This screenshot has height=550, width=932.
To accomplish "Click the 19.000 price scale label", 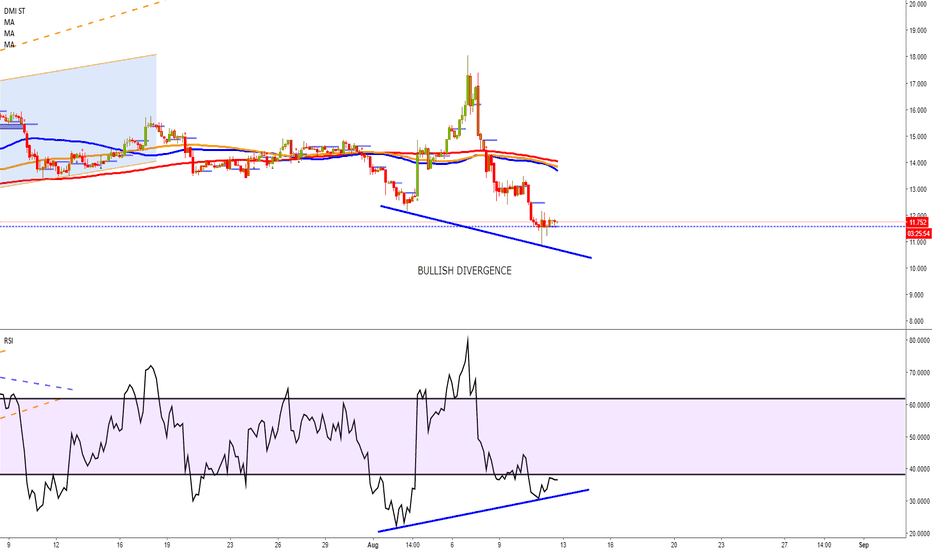I will [x=918, y=30].
